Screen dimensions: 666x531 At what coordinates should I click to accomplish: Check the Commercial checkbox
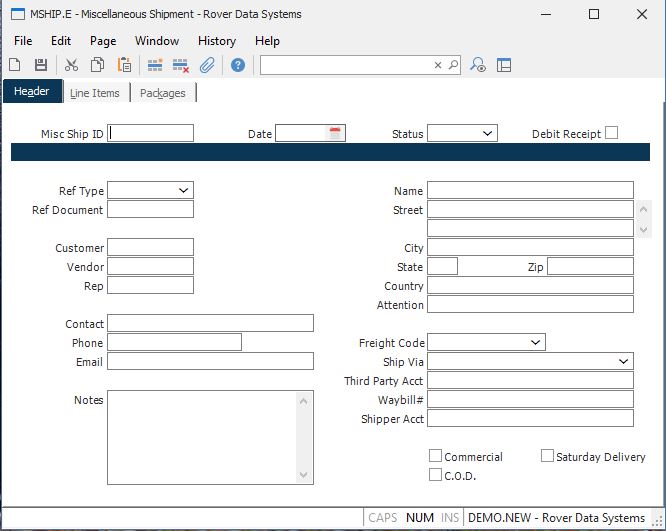tap(435, 456)
